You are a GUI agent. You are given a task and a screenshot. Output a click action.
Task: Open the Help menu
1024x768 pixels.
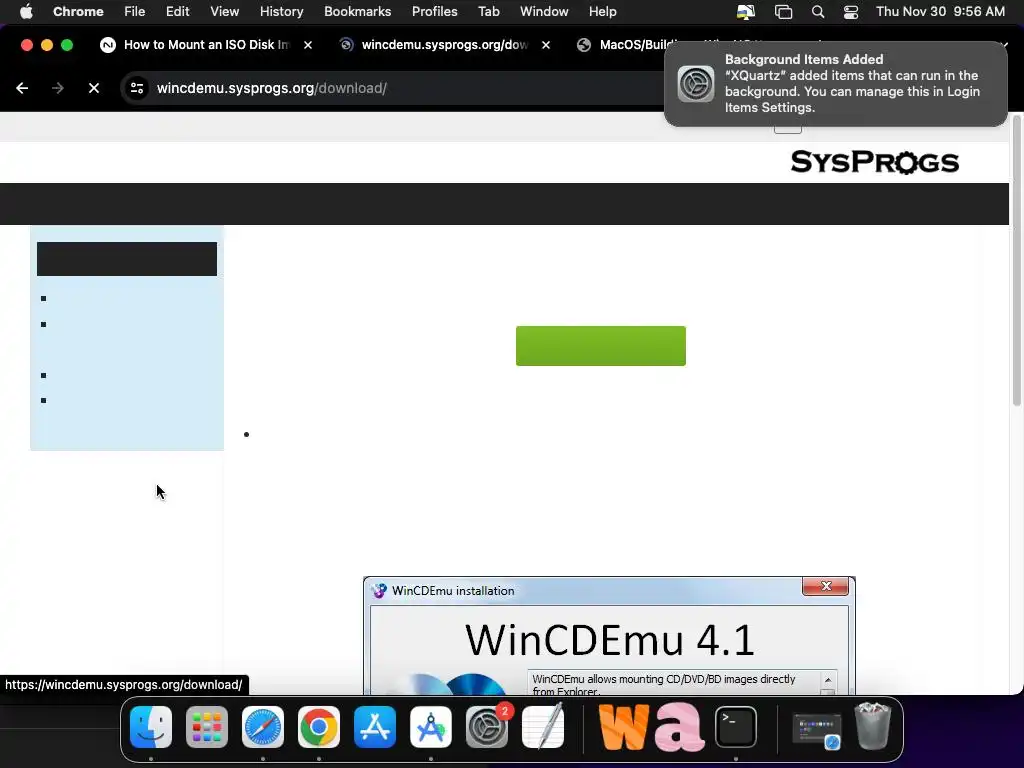(x=602, y=12)
